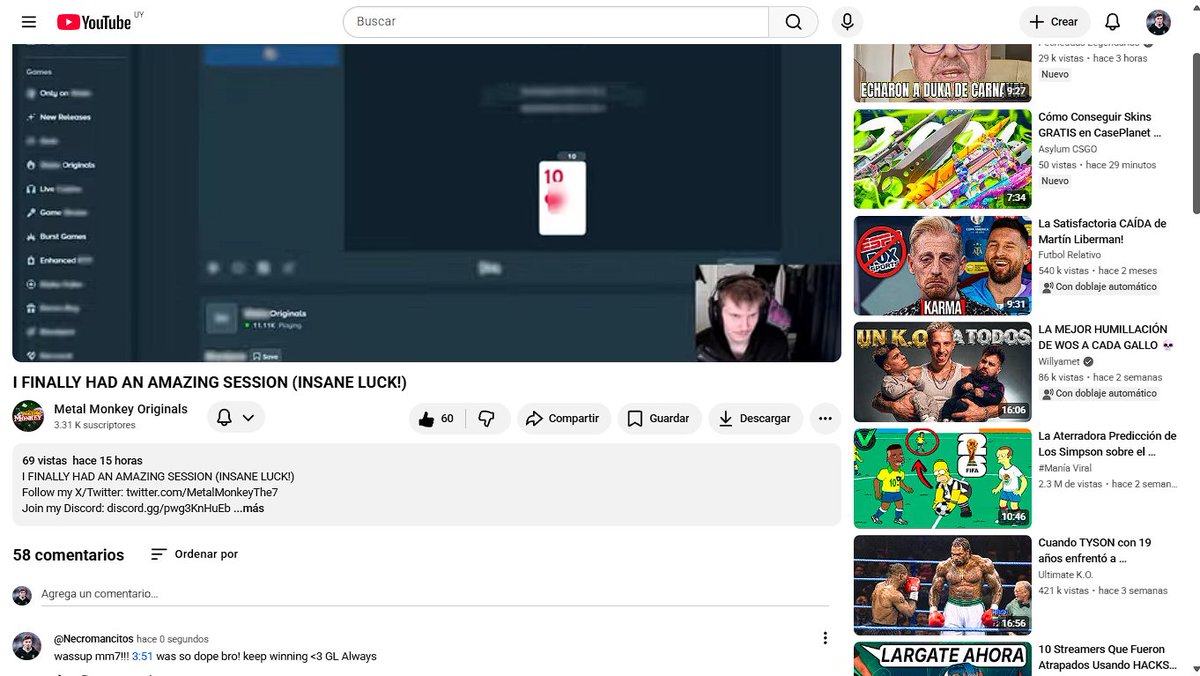Open LARGATE AHORA thumbnail
The image size is (1200, 676).
pyautogui.click(x=942, y=659)
